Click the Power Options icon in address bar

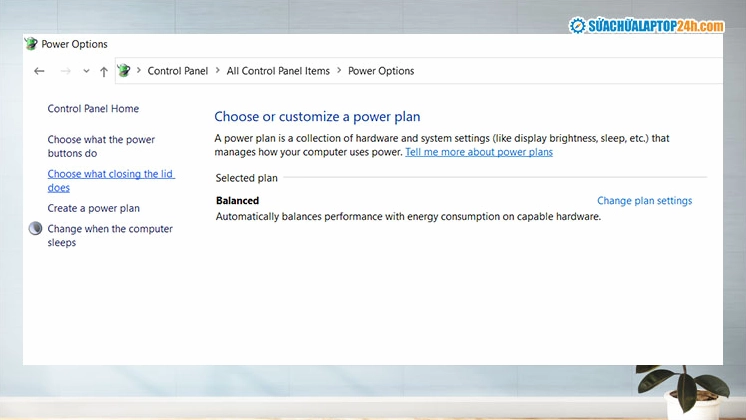[x=124, y=71]
